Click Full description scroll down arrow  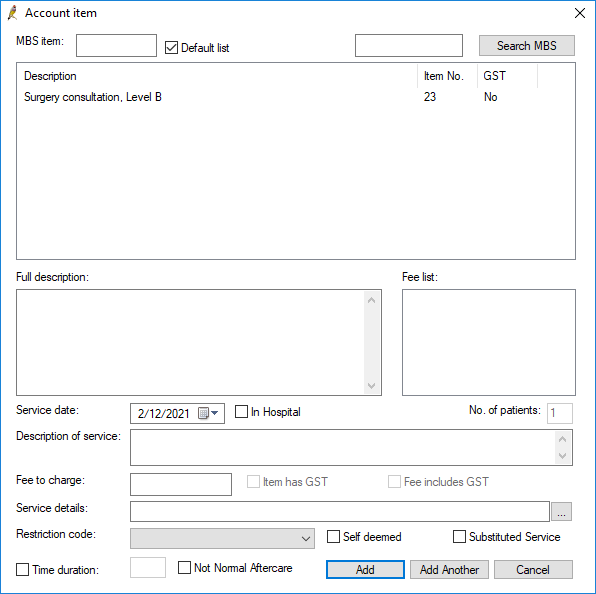pos(372,385)
